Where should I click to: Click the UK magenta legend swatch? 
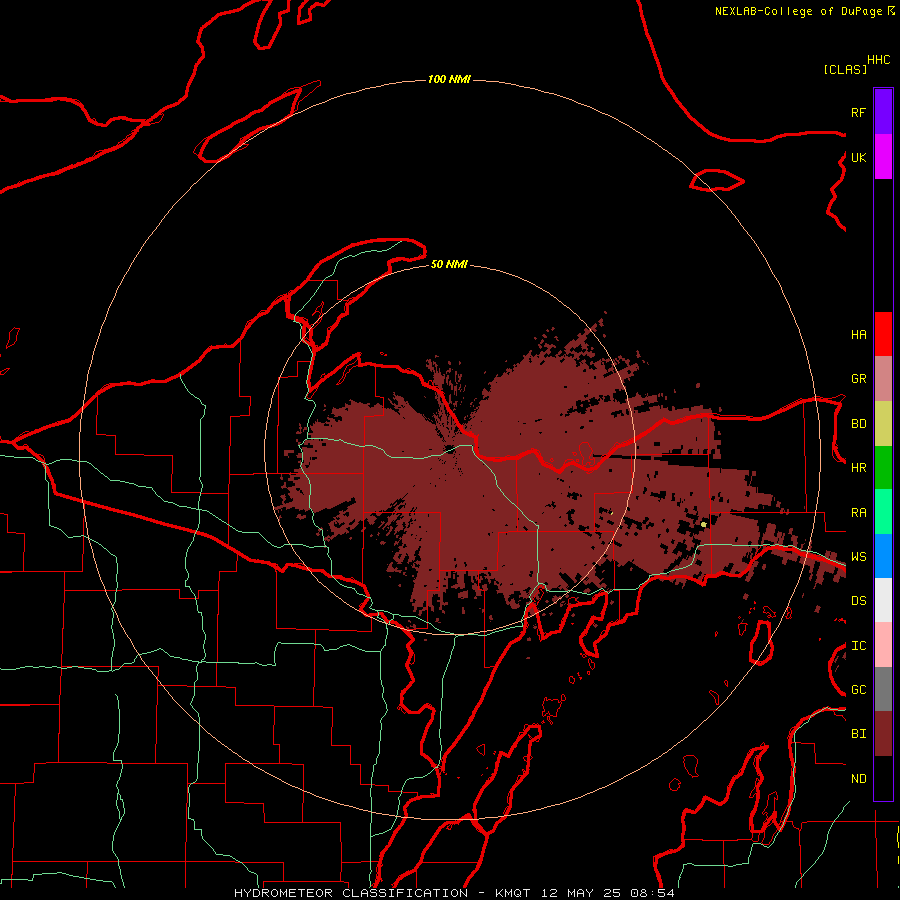(883, 157)
